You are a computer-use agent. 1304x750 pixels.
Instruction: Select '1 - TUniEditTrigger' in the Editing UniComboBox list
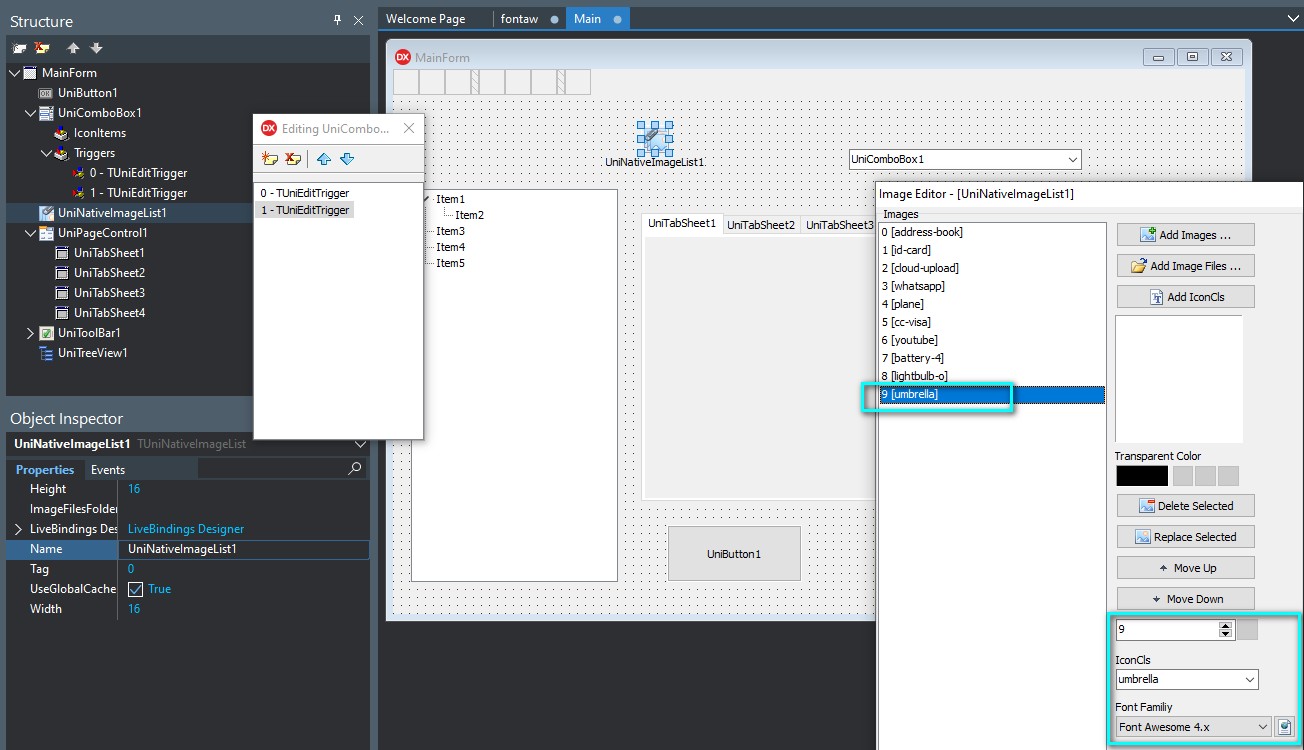tap(304, 210)
